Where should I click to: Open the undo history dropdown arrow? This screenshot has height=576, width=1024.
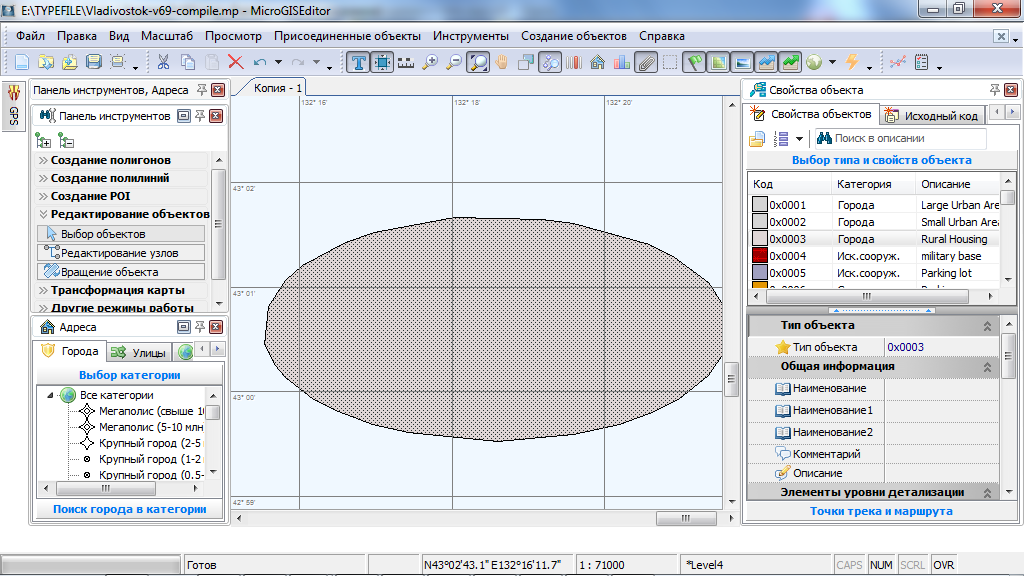[x=278, y=63]
